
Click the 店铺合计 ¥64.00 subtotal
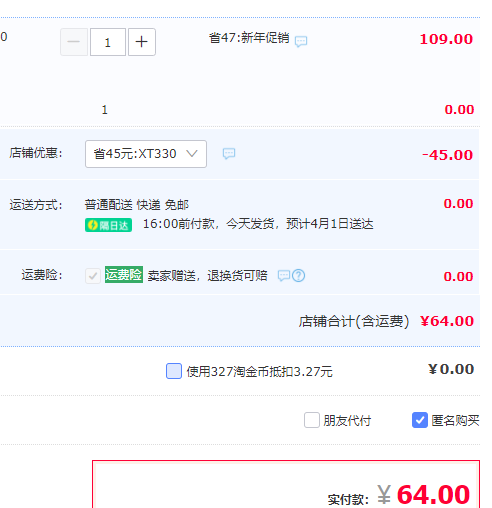pos(447,321)
